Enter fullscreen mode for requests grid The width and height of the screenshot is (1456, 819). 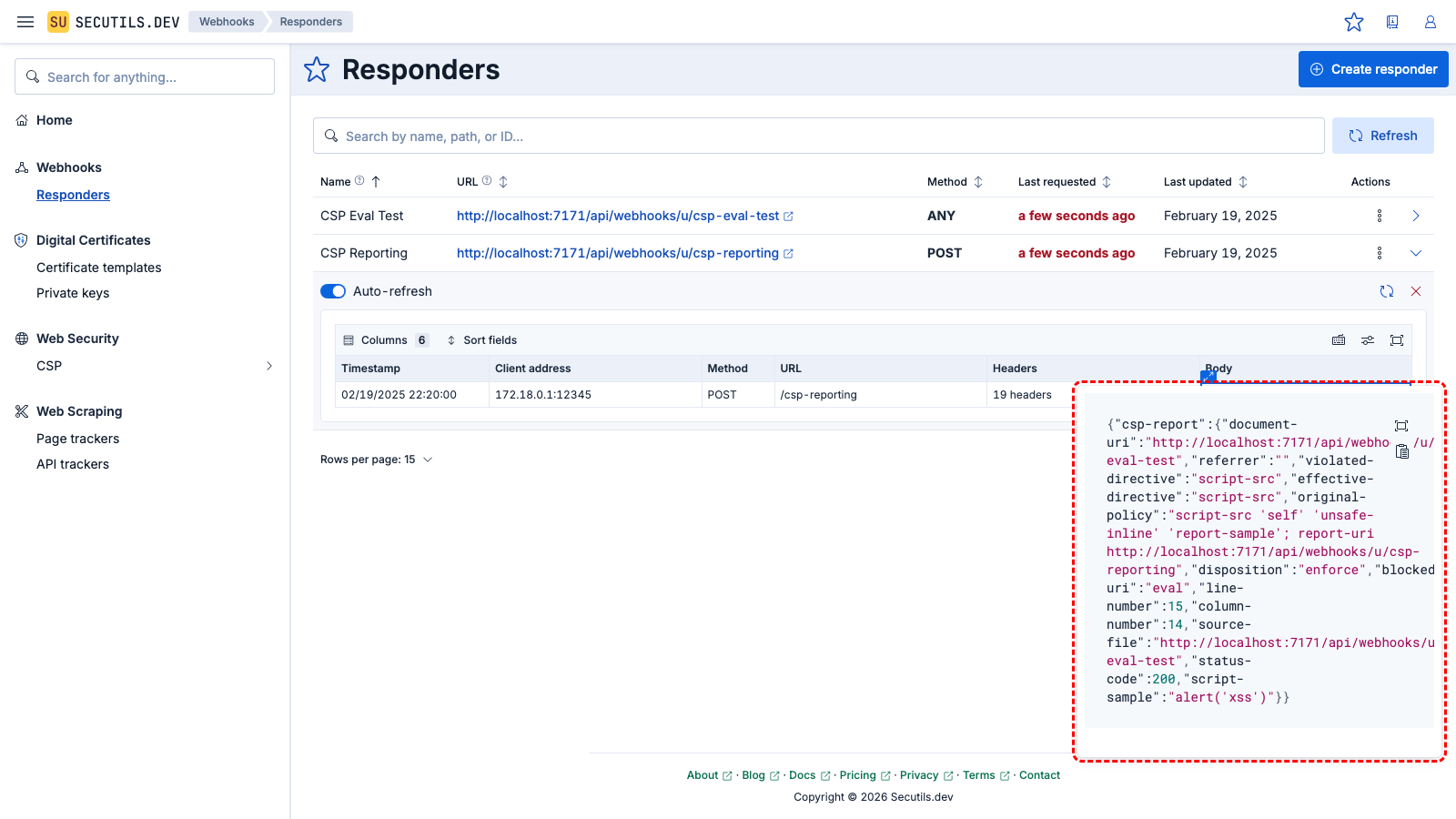coord(1397,340)
